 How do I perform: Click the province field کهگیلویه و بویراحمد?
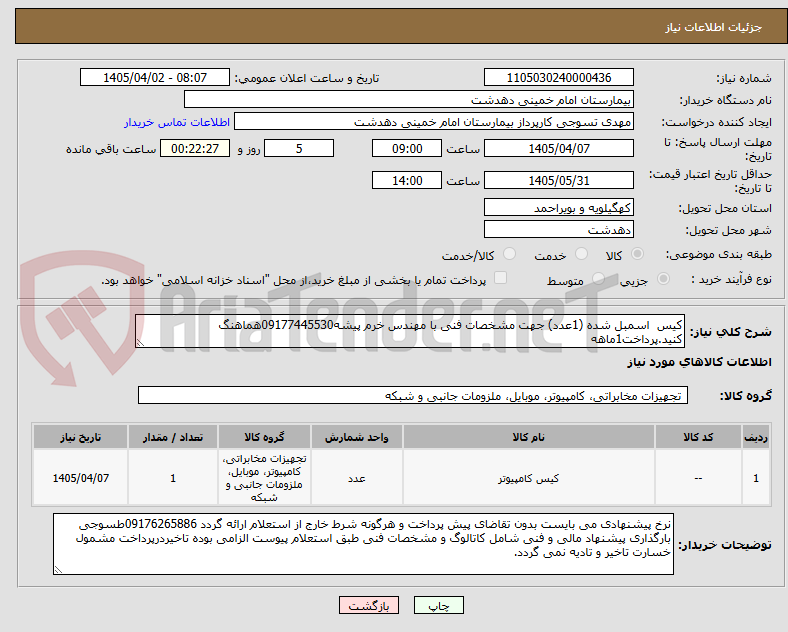click(x=558, y=207)
